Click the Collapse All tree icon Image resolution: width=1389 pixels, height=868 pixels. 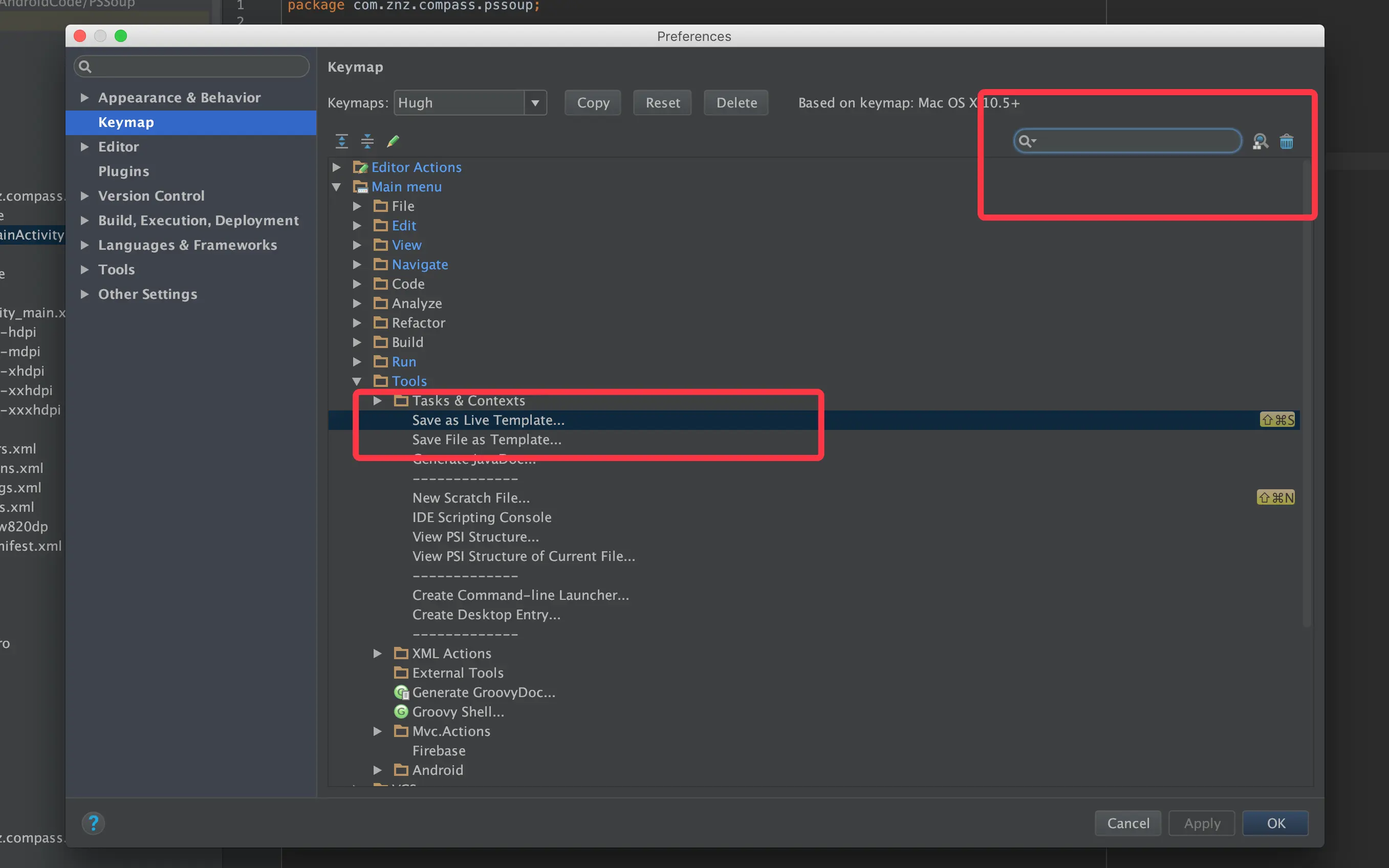pyautogui.click(x=367, y=141)
